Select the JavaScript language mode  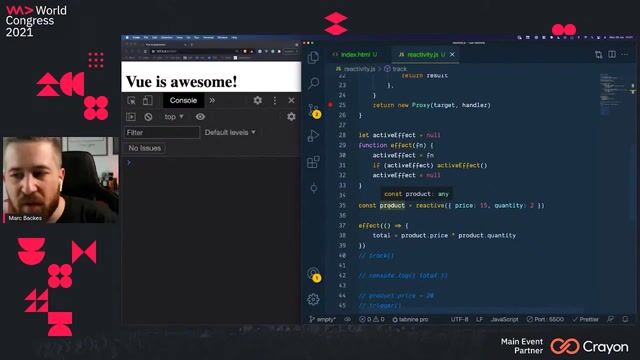click(x=504, y=319)
